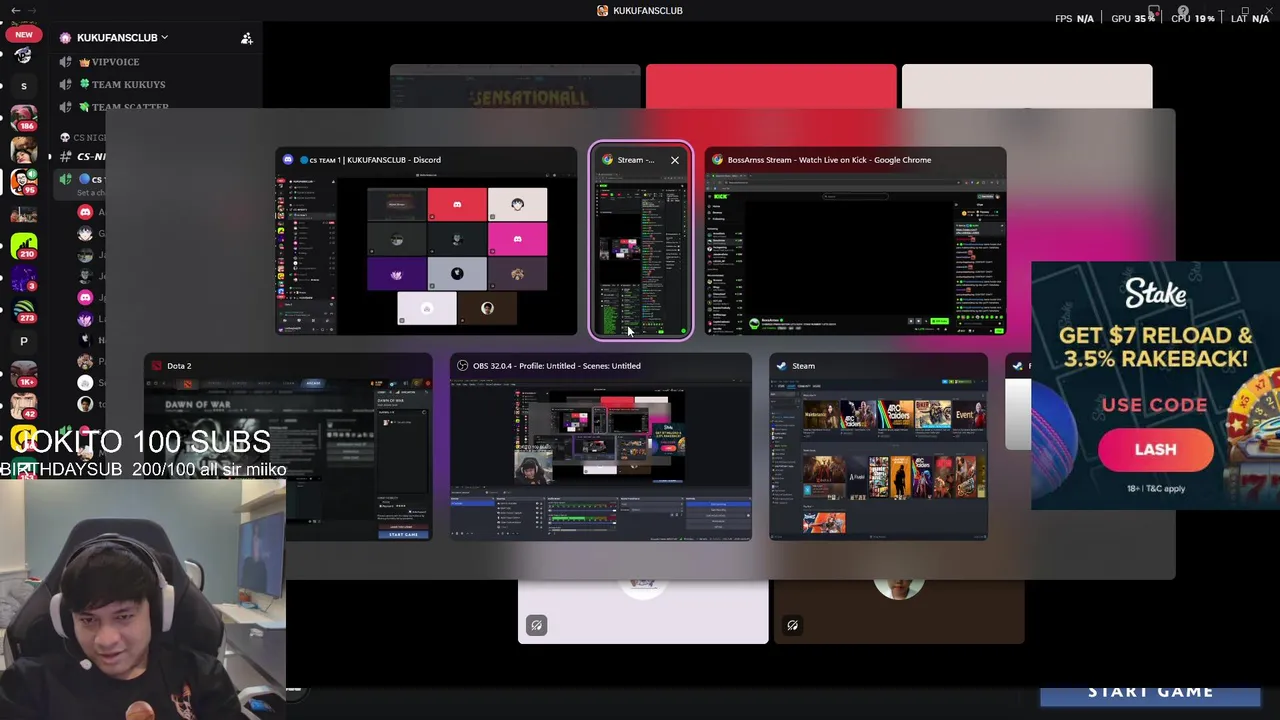Viewport: 1280px width, 720px height.
Task: Open the server with 95 notification badge
Action: click(x=24, y=182)
